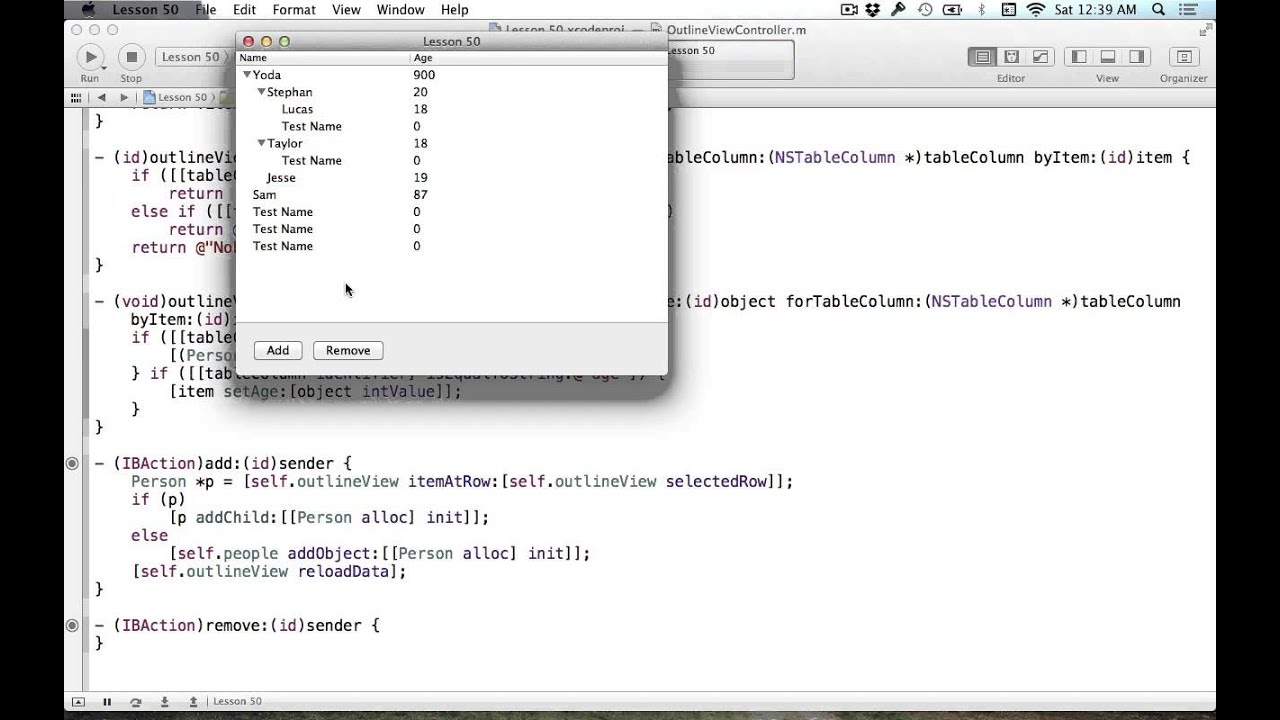
Task: Click the Add button
Action: [278, 351]
